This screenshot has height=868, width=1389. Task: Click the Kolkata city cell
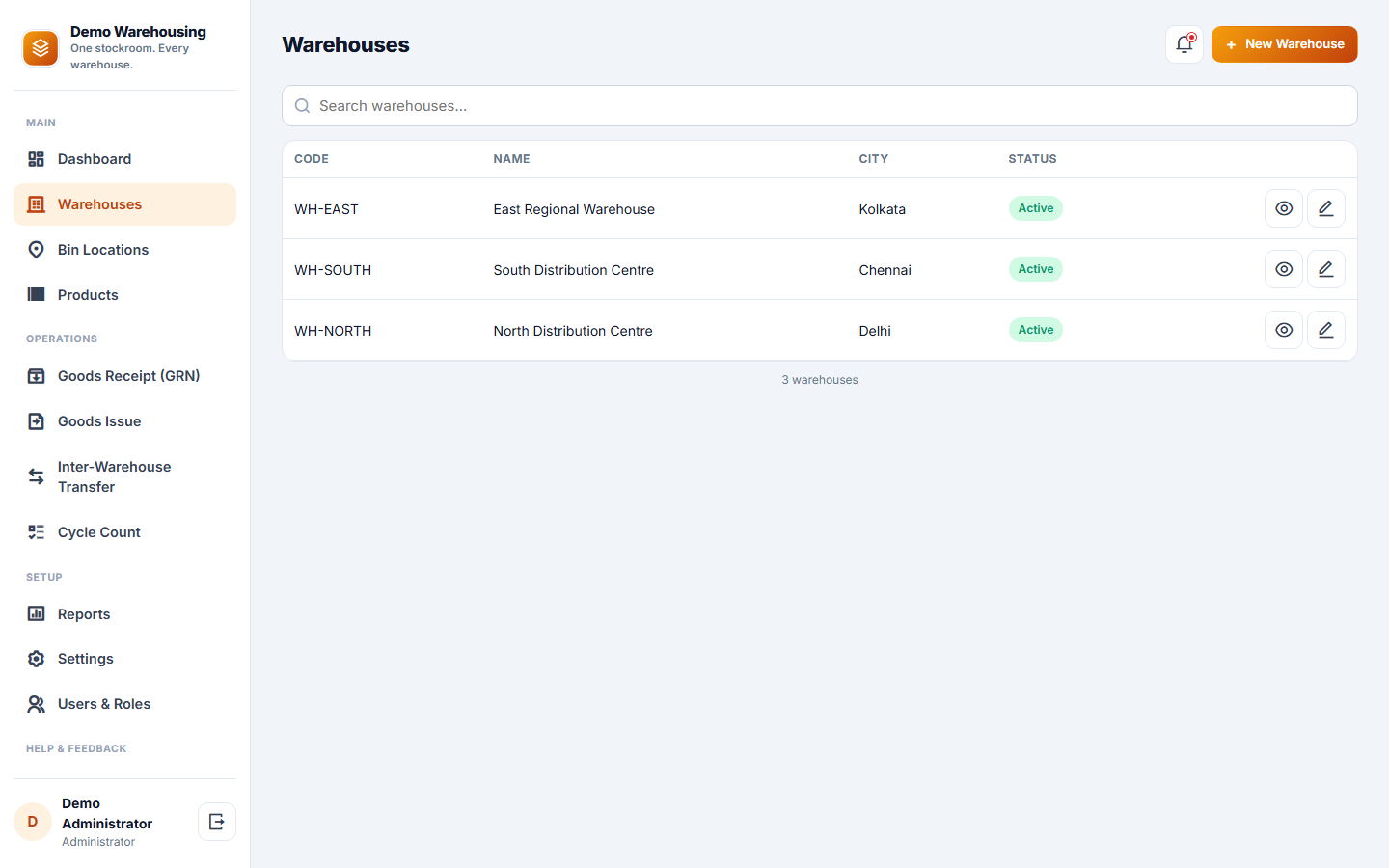point(883,209)
